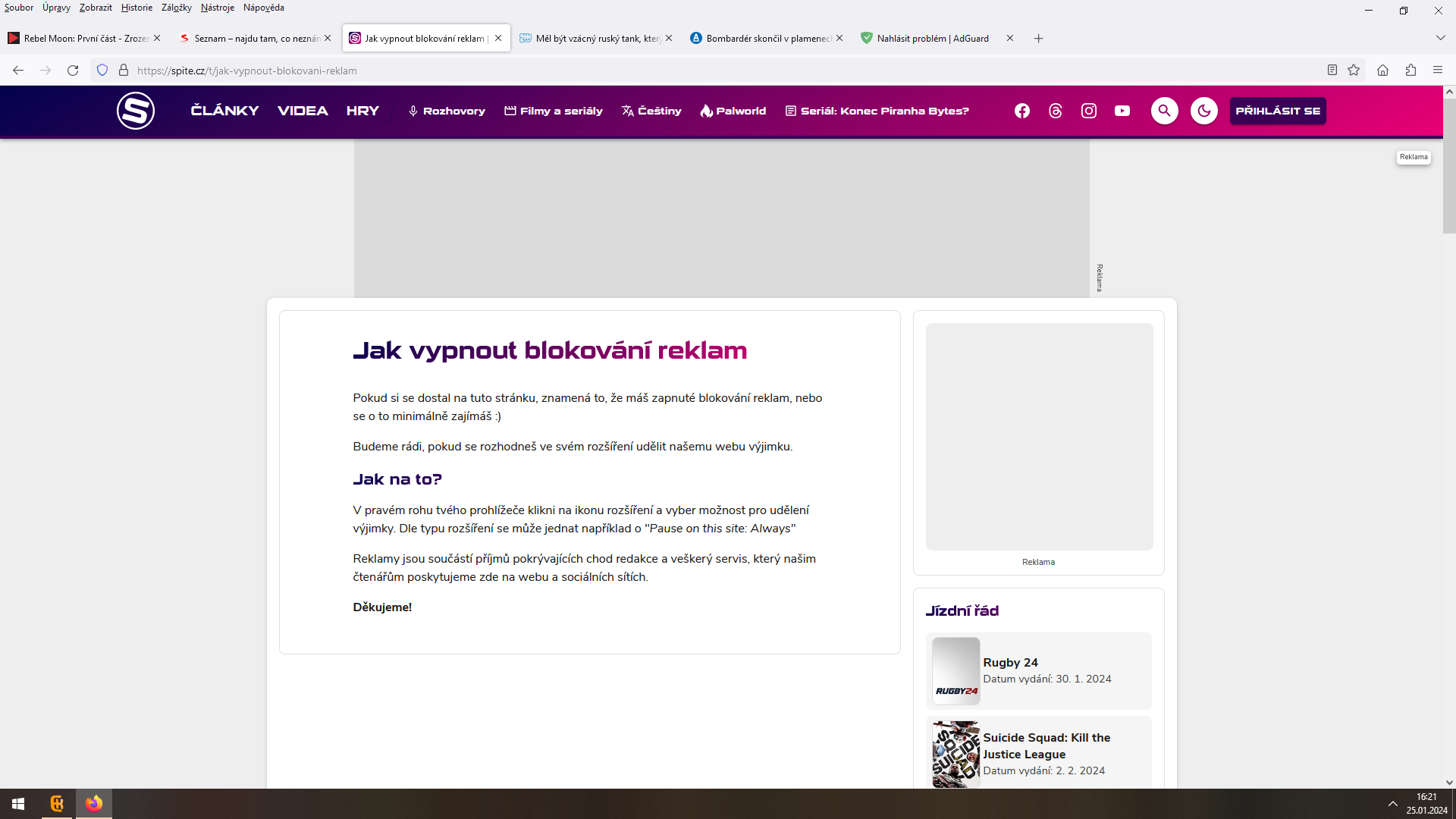Image resolution: width=1456 pixels, height=819 pixels.
Task: Open the Threads social icon
Action: coord(1056,111)
